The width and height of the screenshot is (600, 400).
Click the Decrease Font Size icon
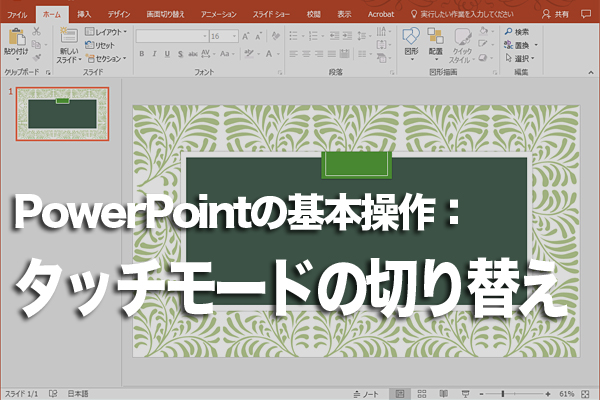[259, 36]
